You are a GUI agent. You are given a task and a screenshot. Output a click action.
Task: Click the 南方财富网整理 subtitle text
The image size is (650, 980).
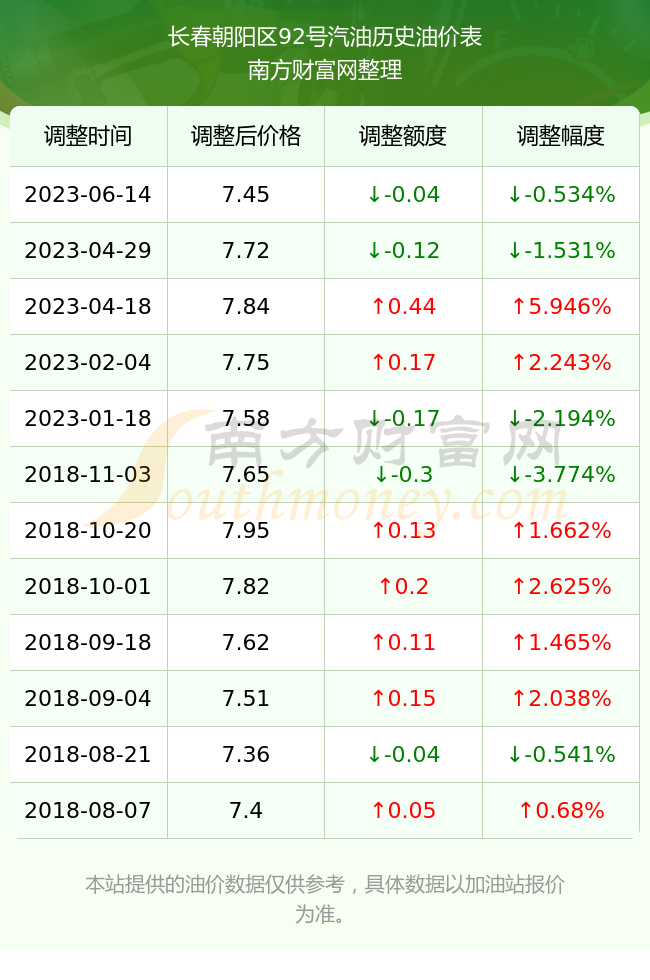pyautogui.click(x=325, y=69)
